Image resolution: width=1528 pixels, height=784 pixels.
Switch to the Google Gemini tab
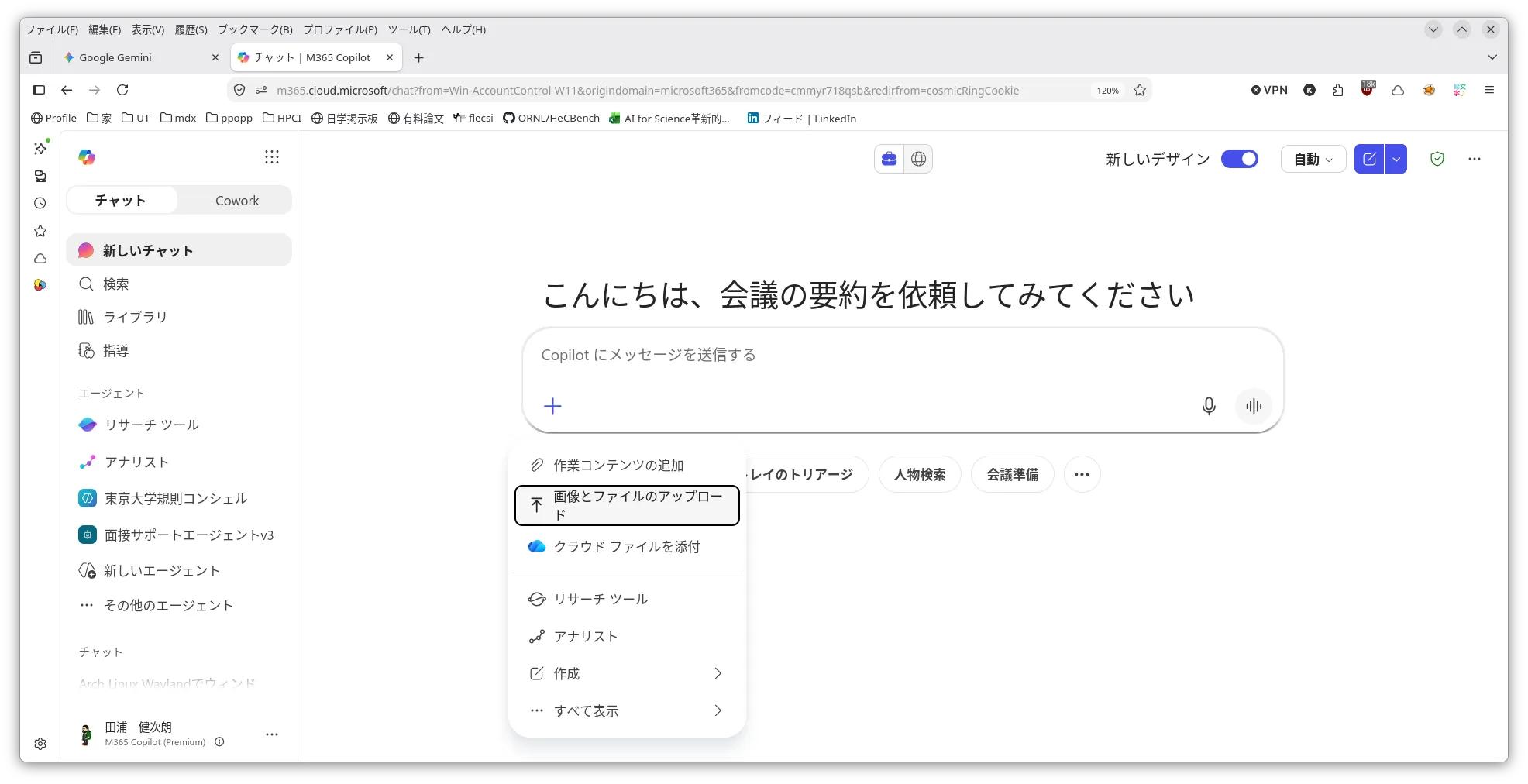pos(141,57)
